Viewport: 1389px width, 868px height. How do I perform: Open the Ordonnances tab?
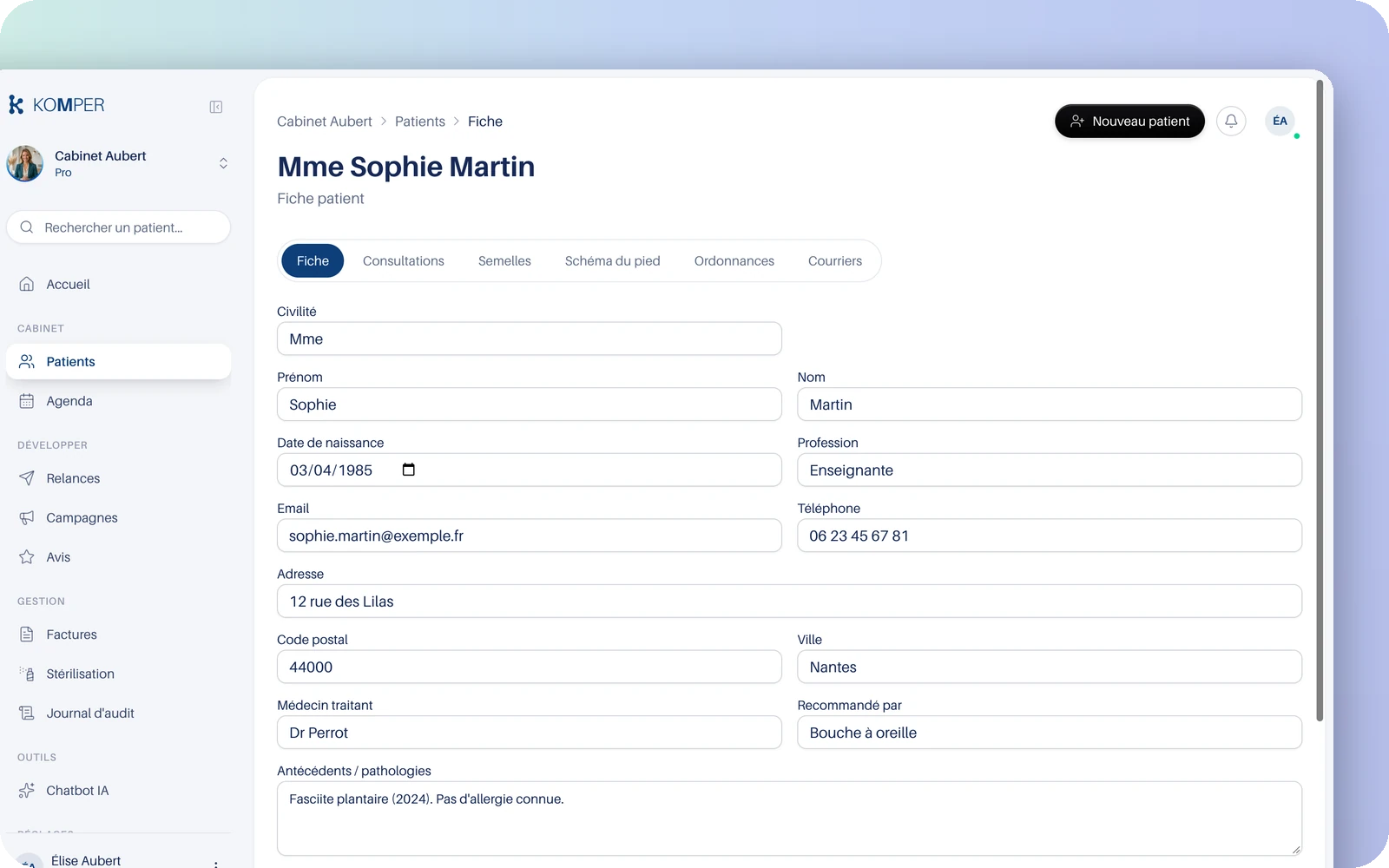[734, 260]
